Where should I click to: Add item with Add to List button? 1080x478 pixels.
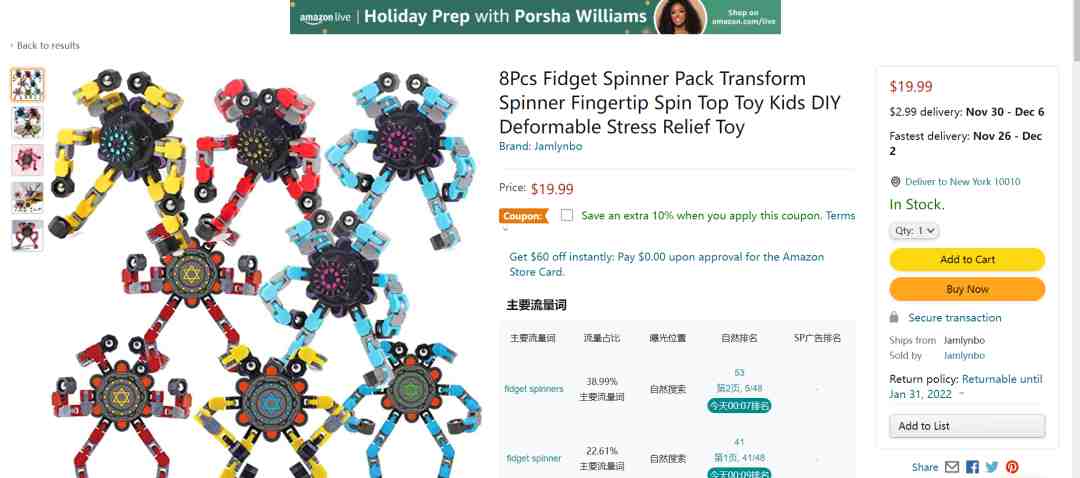(967, 426)
